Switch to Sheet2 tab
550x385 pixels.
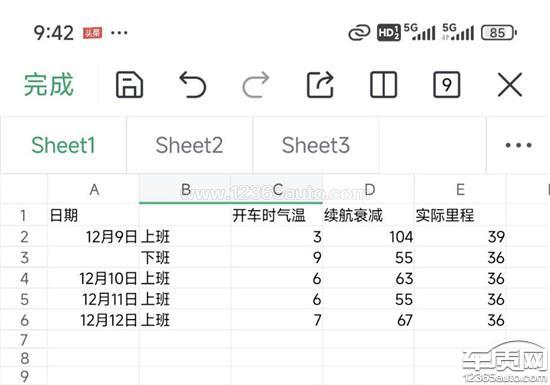click(189, 145)
